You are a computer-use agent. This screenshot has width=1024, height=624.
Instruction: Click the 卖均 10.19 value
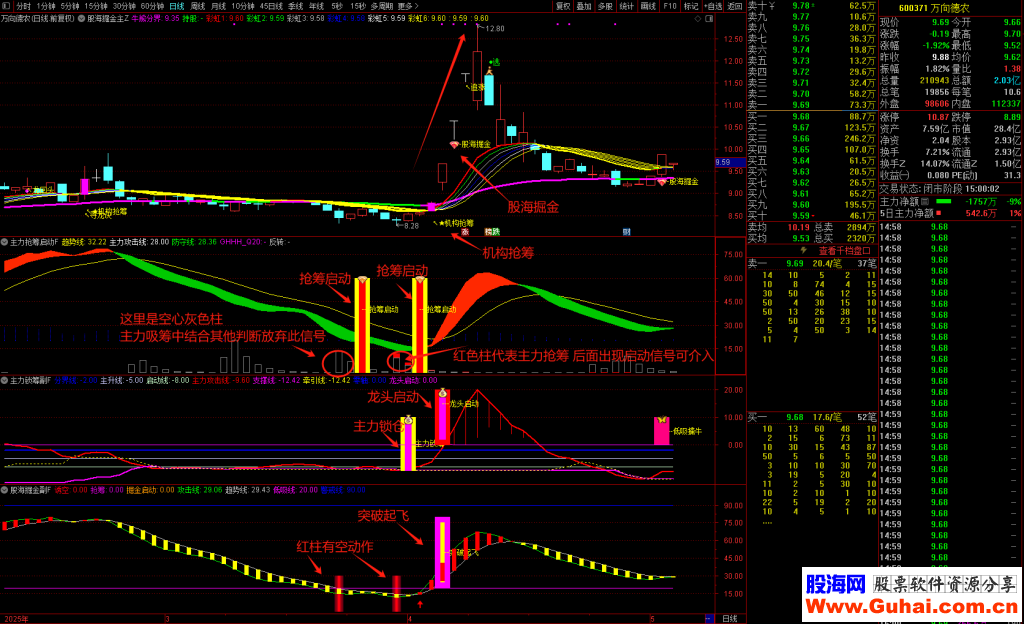798,227
